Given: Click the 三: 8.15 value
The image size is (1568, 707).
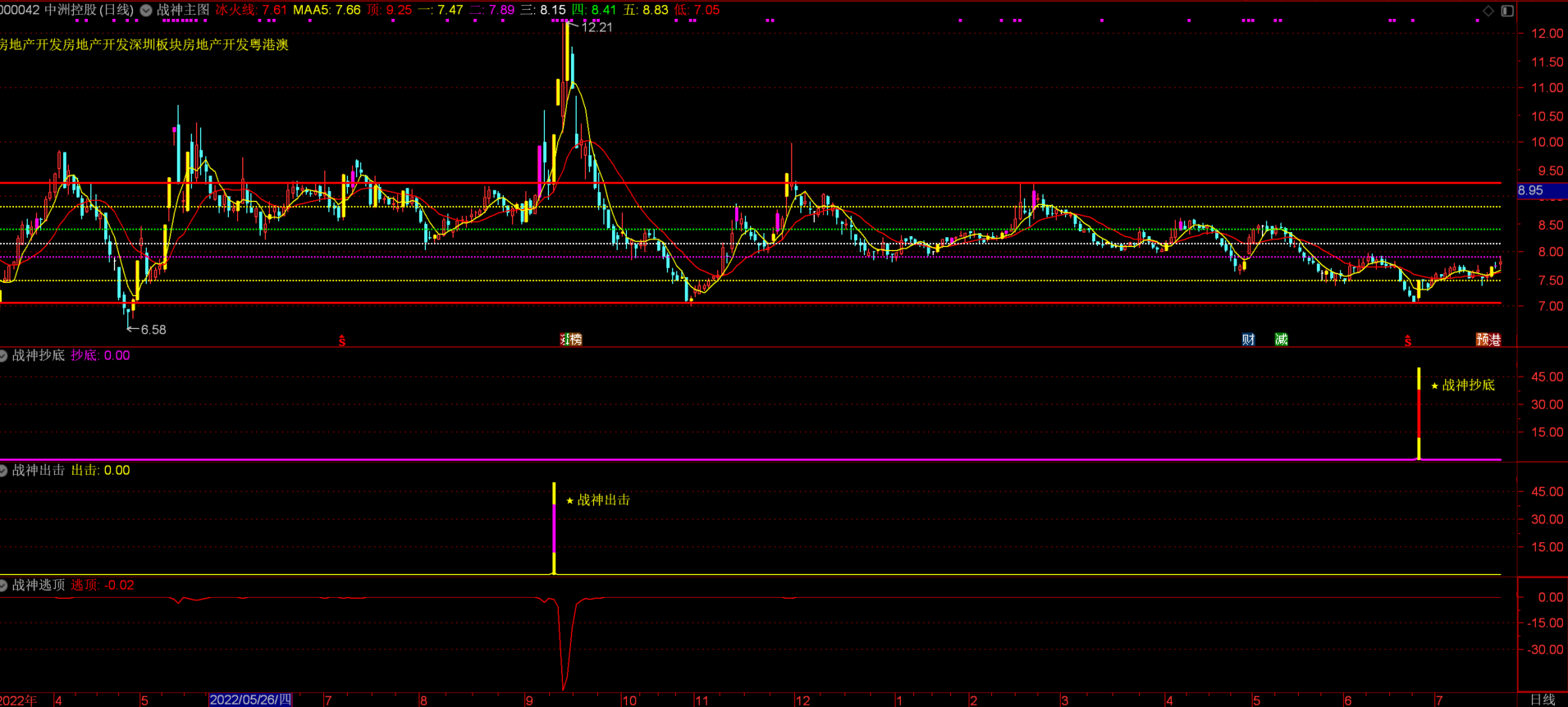Looking at the screenshot, I should tap(543, 10).
